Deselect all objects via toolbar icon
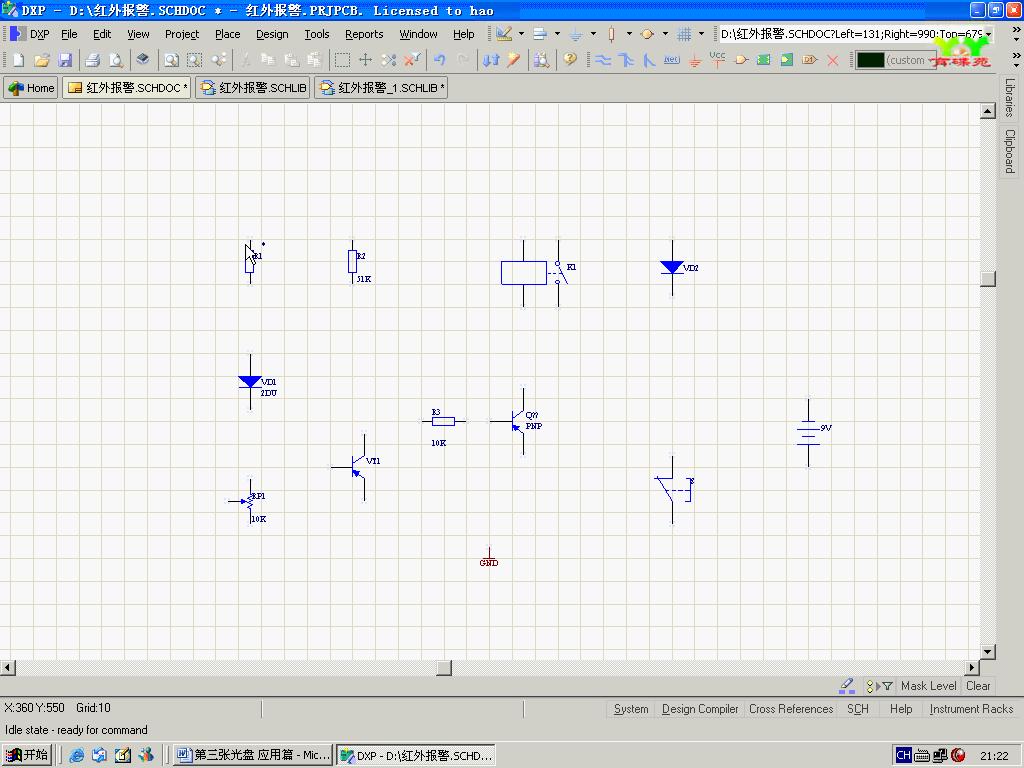This screenshot has width=1024, height=768. point(389,60)
